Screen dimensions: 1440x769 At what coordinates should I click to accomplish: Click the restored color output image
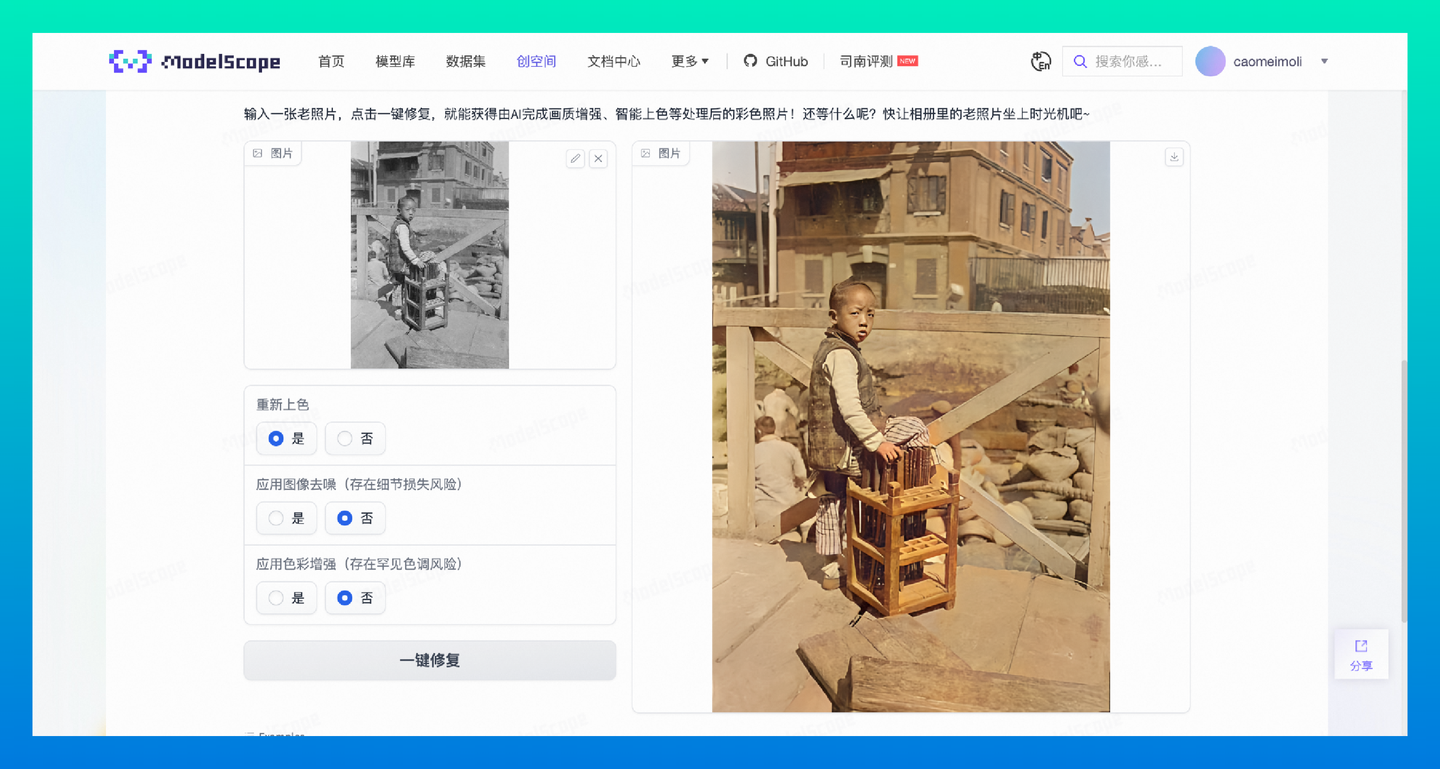911,427
